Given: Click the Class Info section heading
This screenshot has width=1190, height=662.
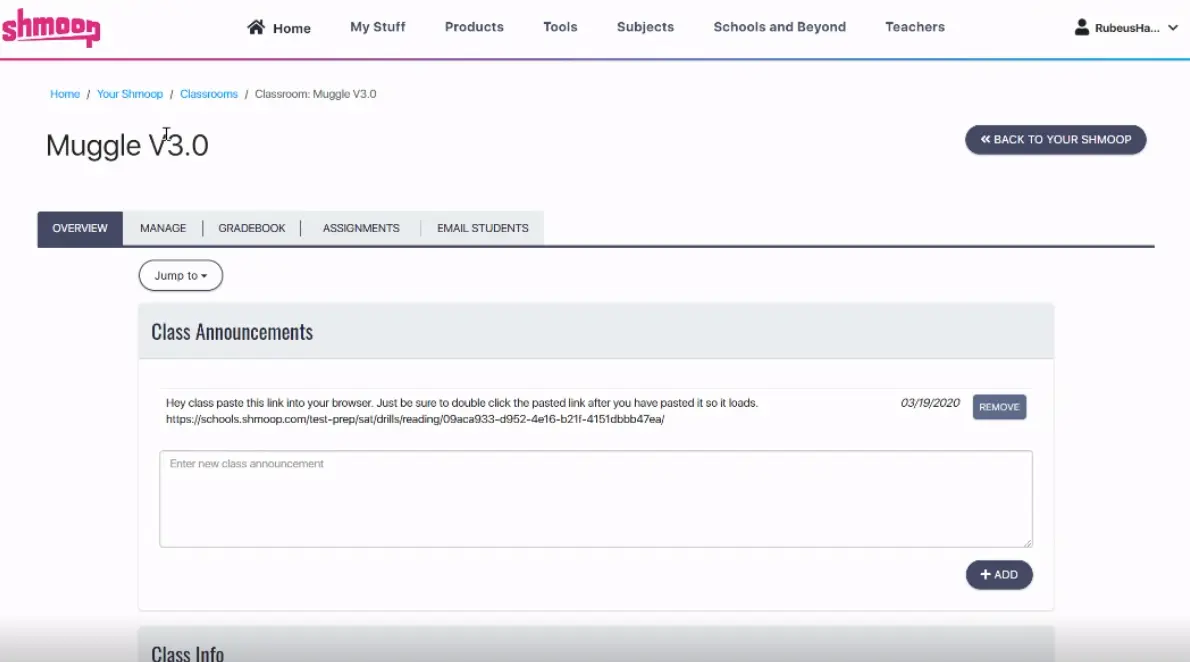Looking at the screenshot, I should coord(187,653).
